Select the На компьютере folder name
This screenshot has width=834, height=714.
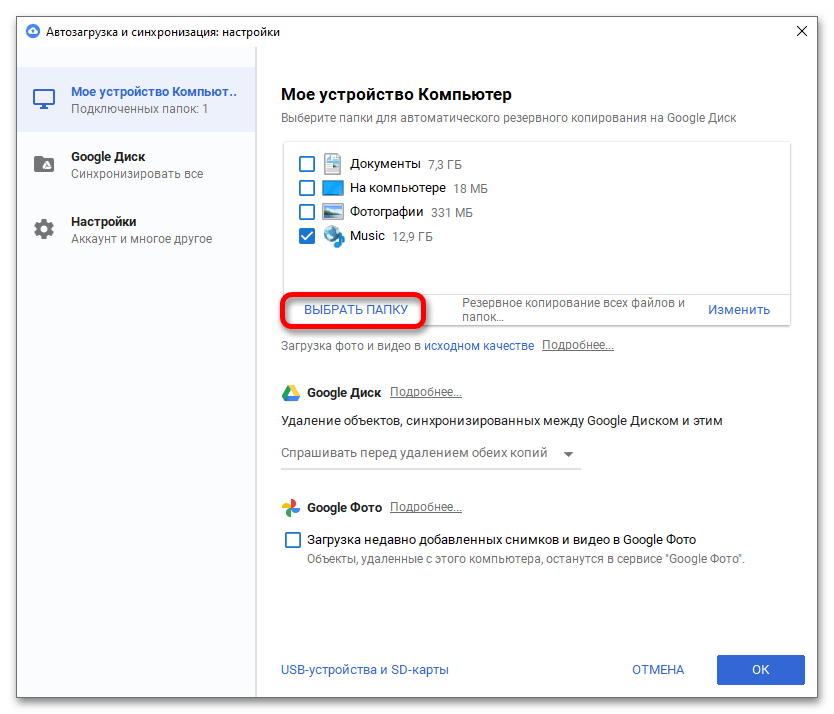pos(398,188)
